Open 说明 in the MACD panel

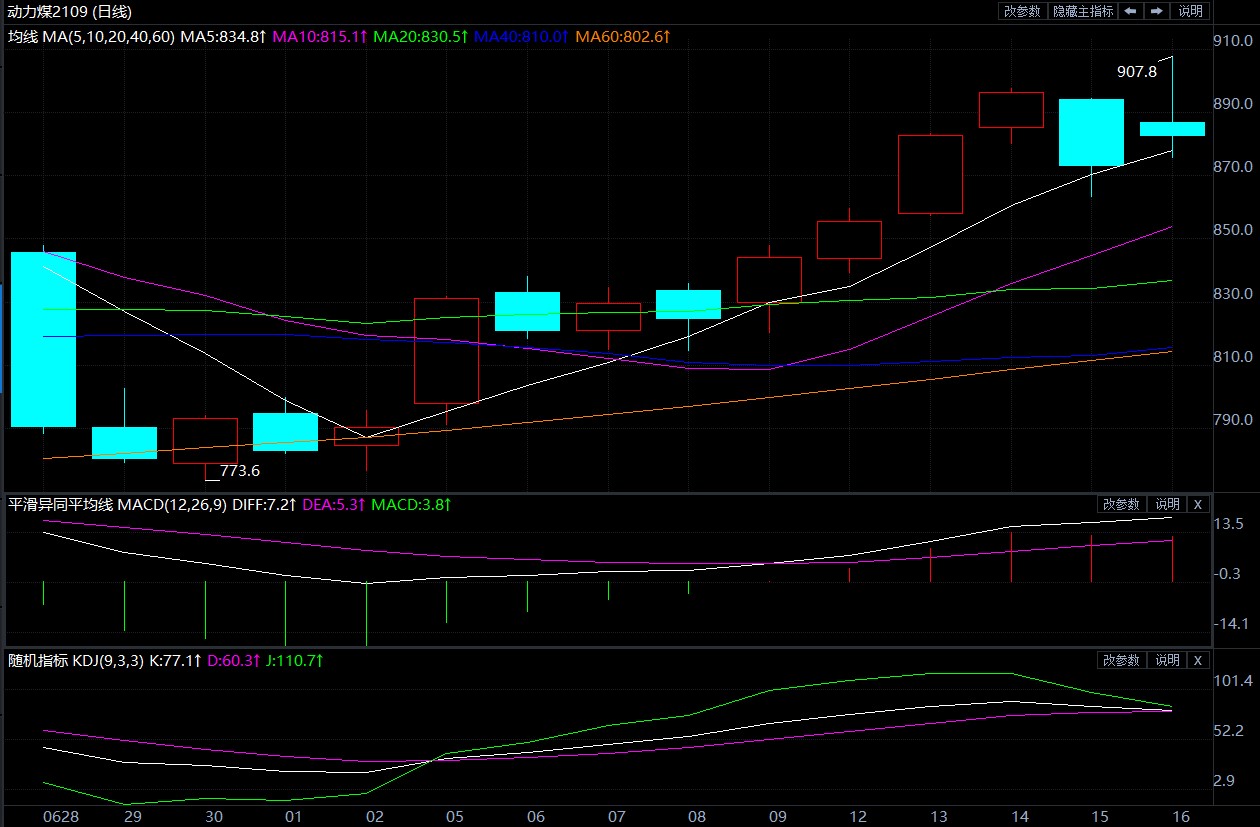[x=1167, y=504]
